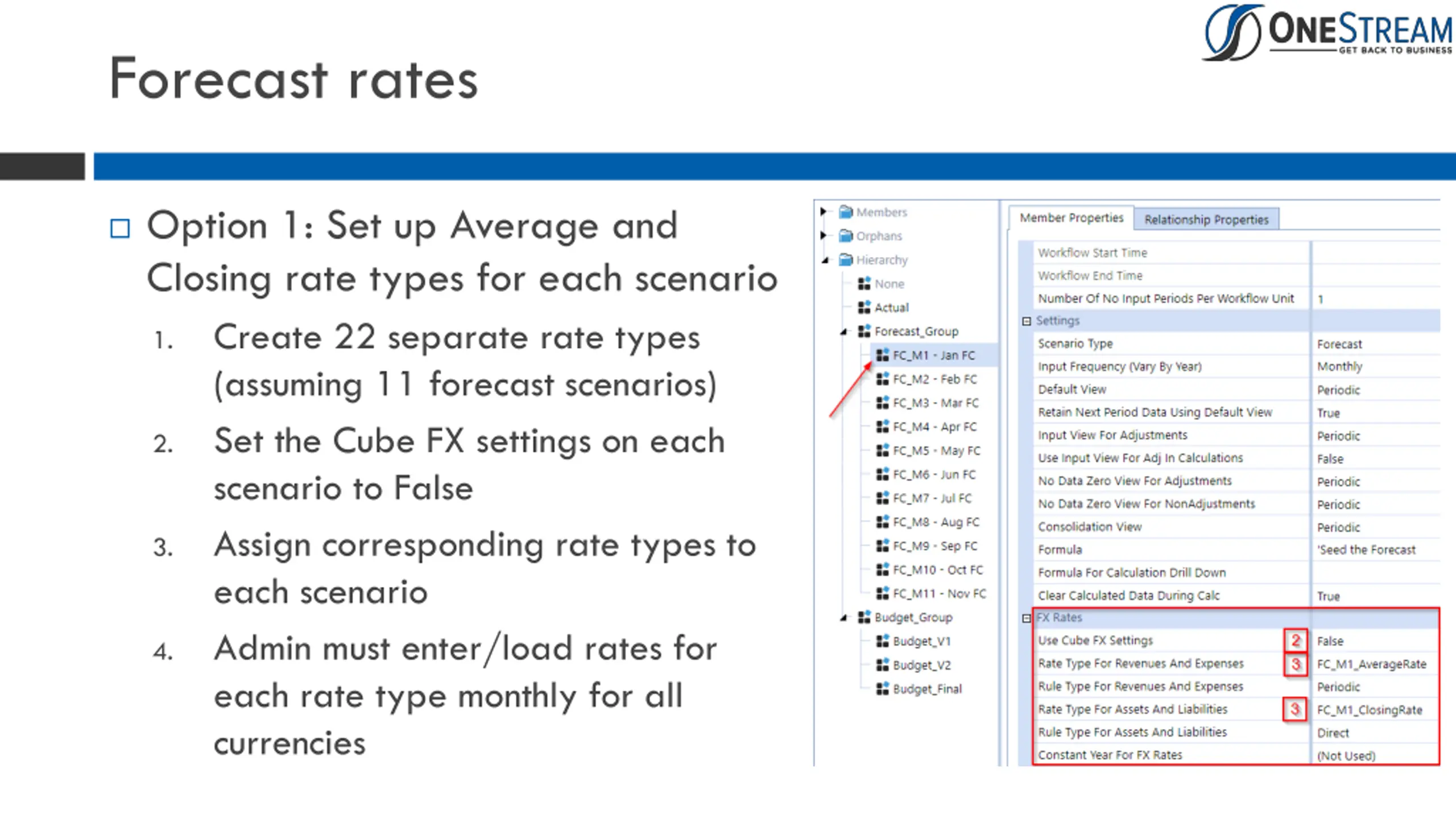Screen dimensions: 1456x819
Task: Click the Consolidation View value Periodic
Action: pyautogui.click(x=1338, y=527)
